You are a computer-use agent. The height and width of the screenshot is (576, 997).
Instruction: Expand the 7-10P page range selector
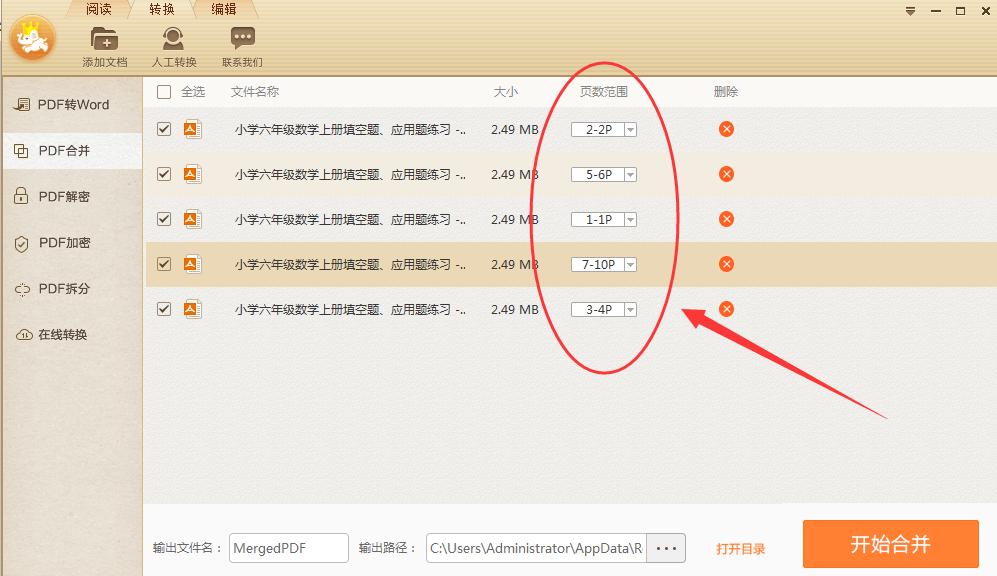pos(630,263)
